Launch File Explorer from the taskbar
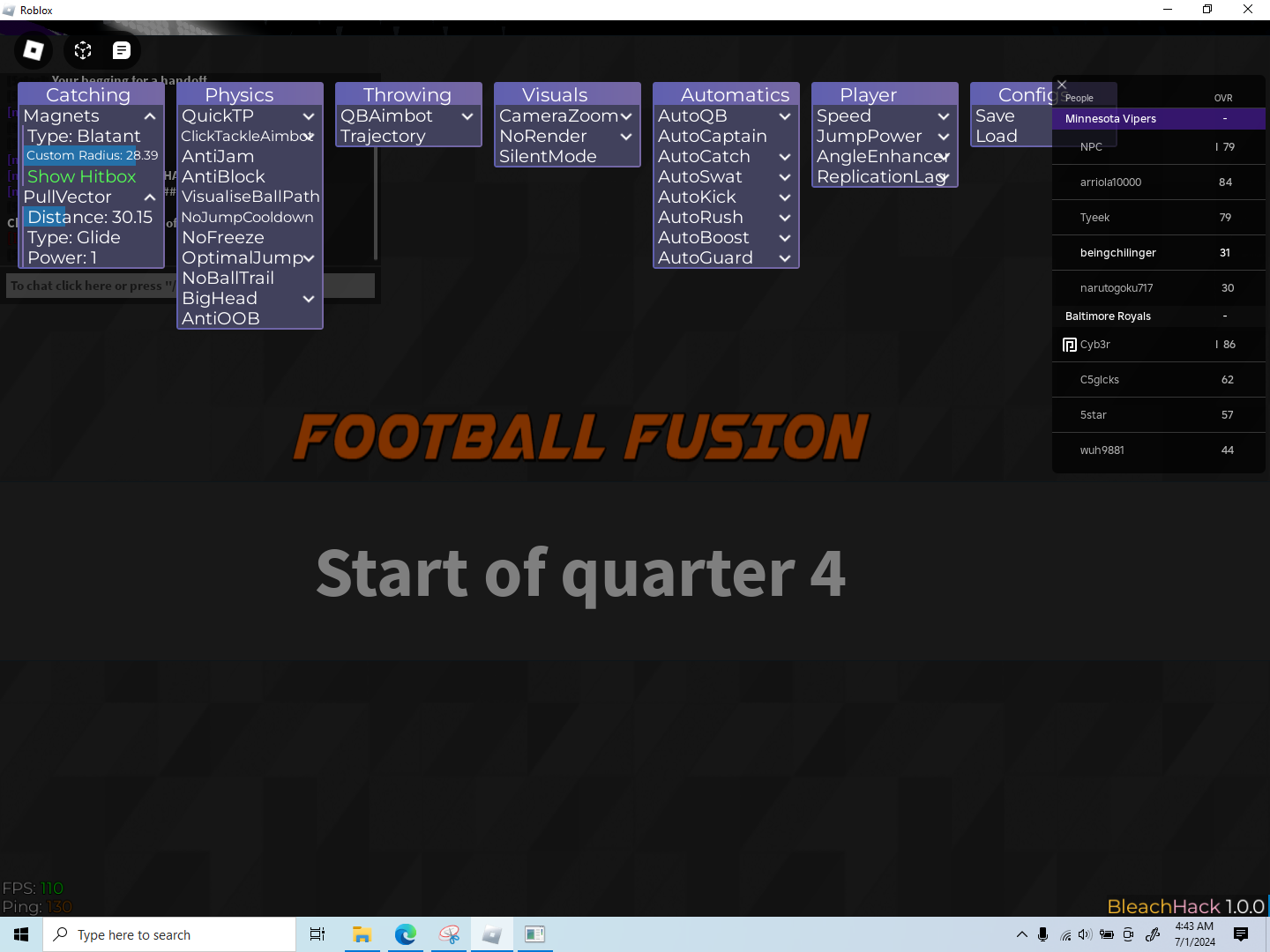1270x952 pixels. click(x=362, y=934)
